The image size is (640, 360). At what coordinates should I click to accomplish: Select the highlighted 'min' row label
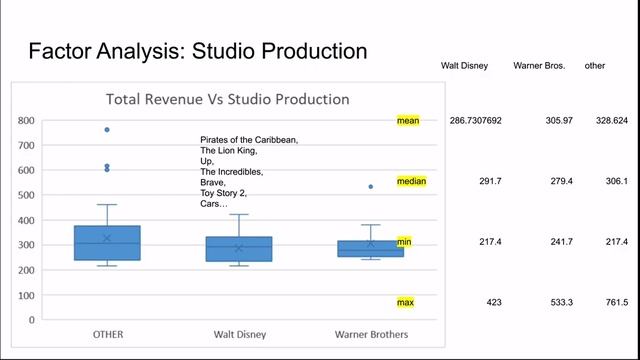404,242
